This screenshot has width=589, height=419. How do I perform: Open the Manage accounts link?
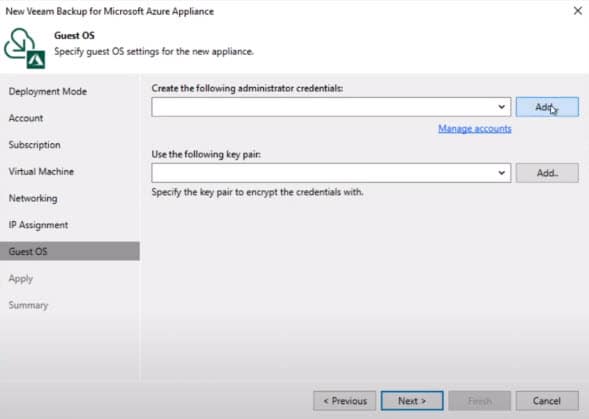click(475, 129)
